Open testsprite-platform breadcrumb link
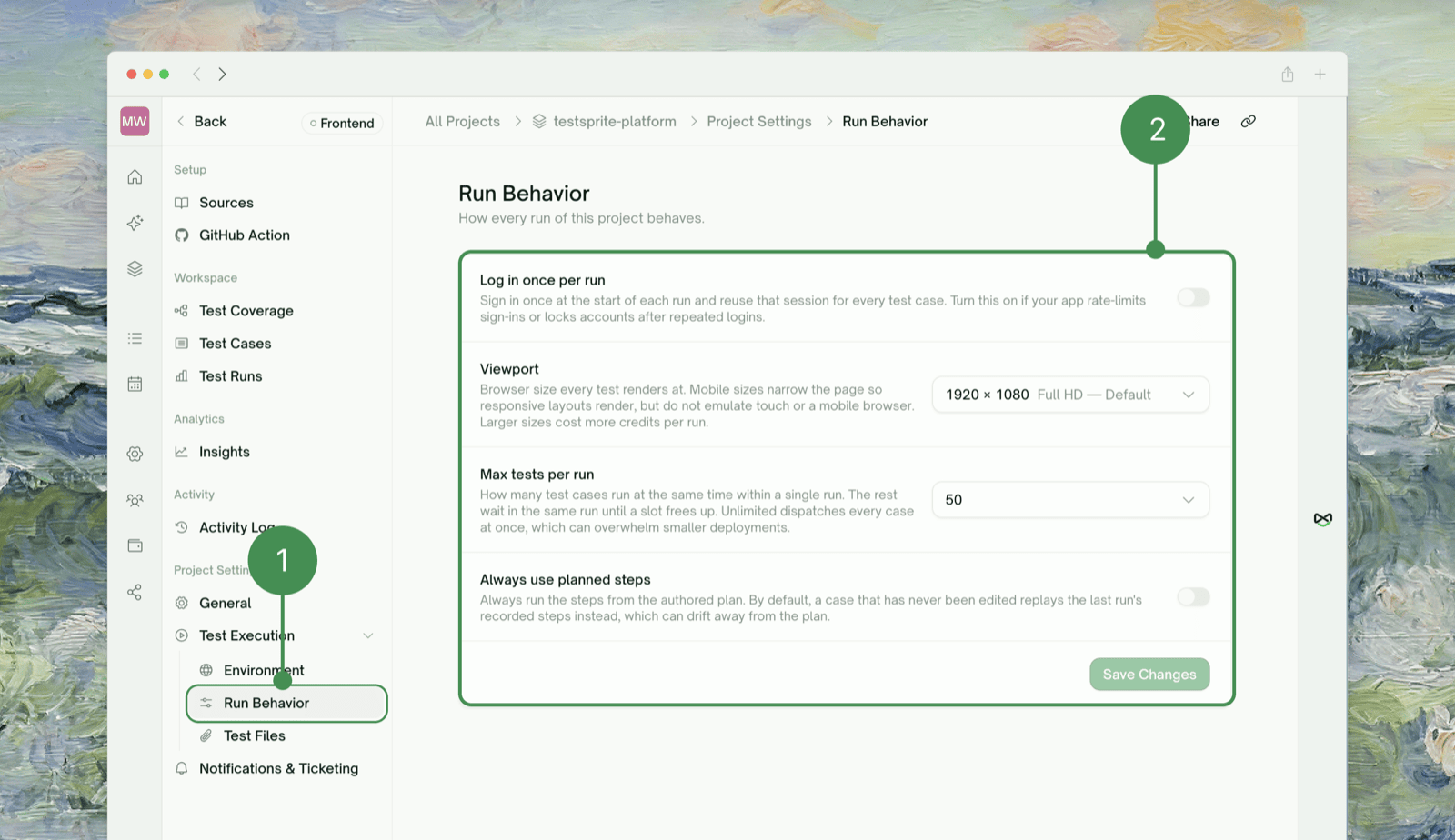Viewport: 1455px width, 840px height. tap(615, 121)
